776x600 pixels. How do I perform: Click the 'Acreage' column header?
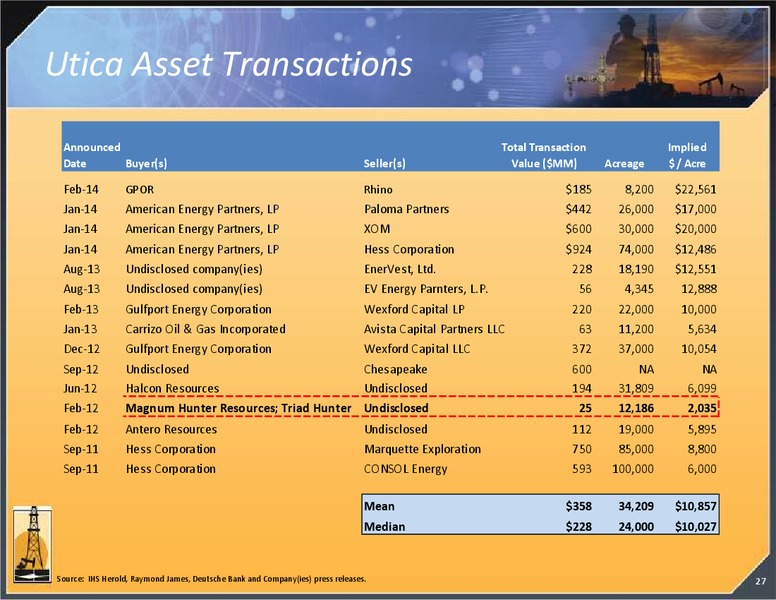pyautogui.click(x=624, y=163)
